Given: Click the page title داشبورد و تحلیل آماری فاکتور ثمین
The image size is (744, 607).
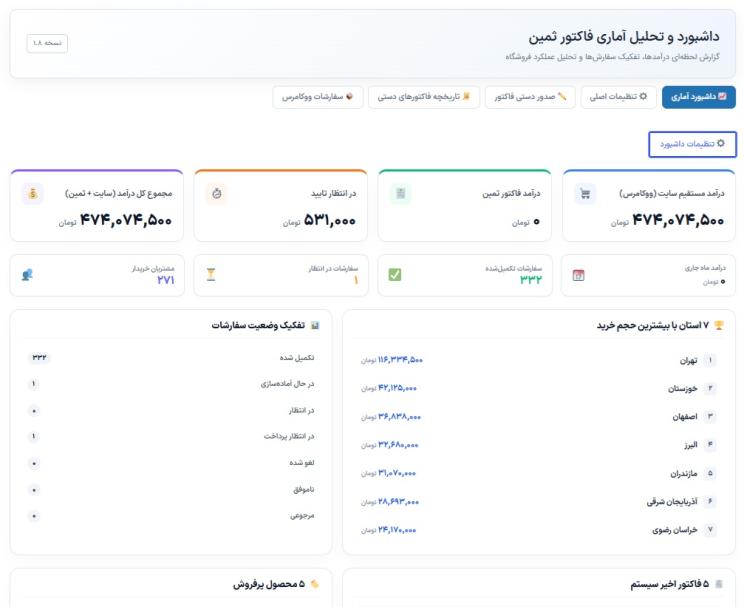Looking at the screenshot, I should (624, 37).
